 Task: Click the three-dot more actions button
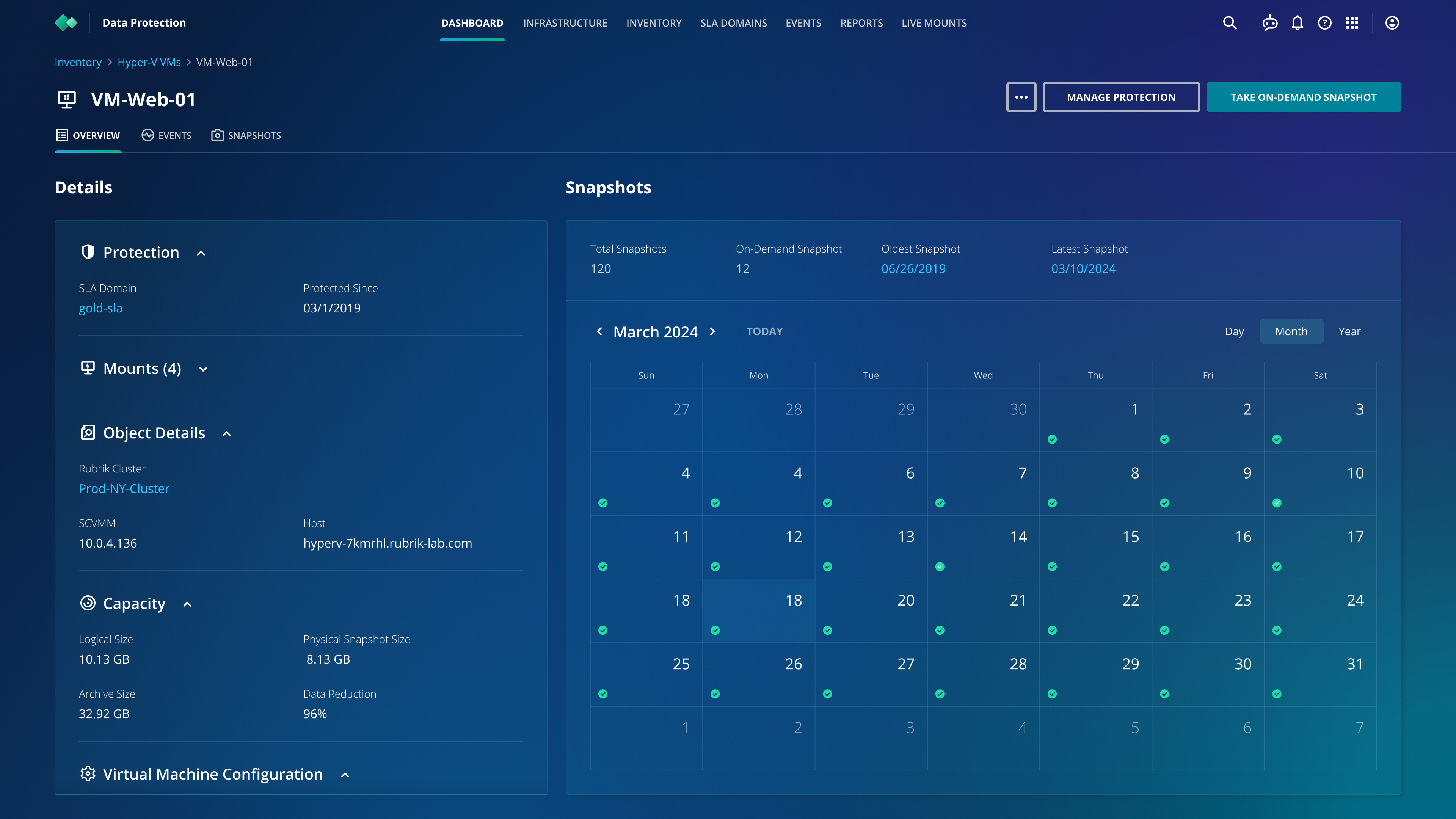point(1021,97)
